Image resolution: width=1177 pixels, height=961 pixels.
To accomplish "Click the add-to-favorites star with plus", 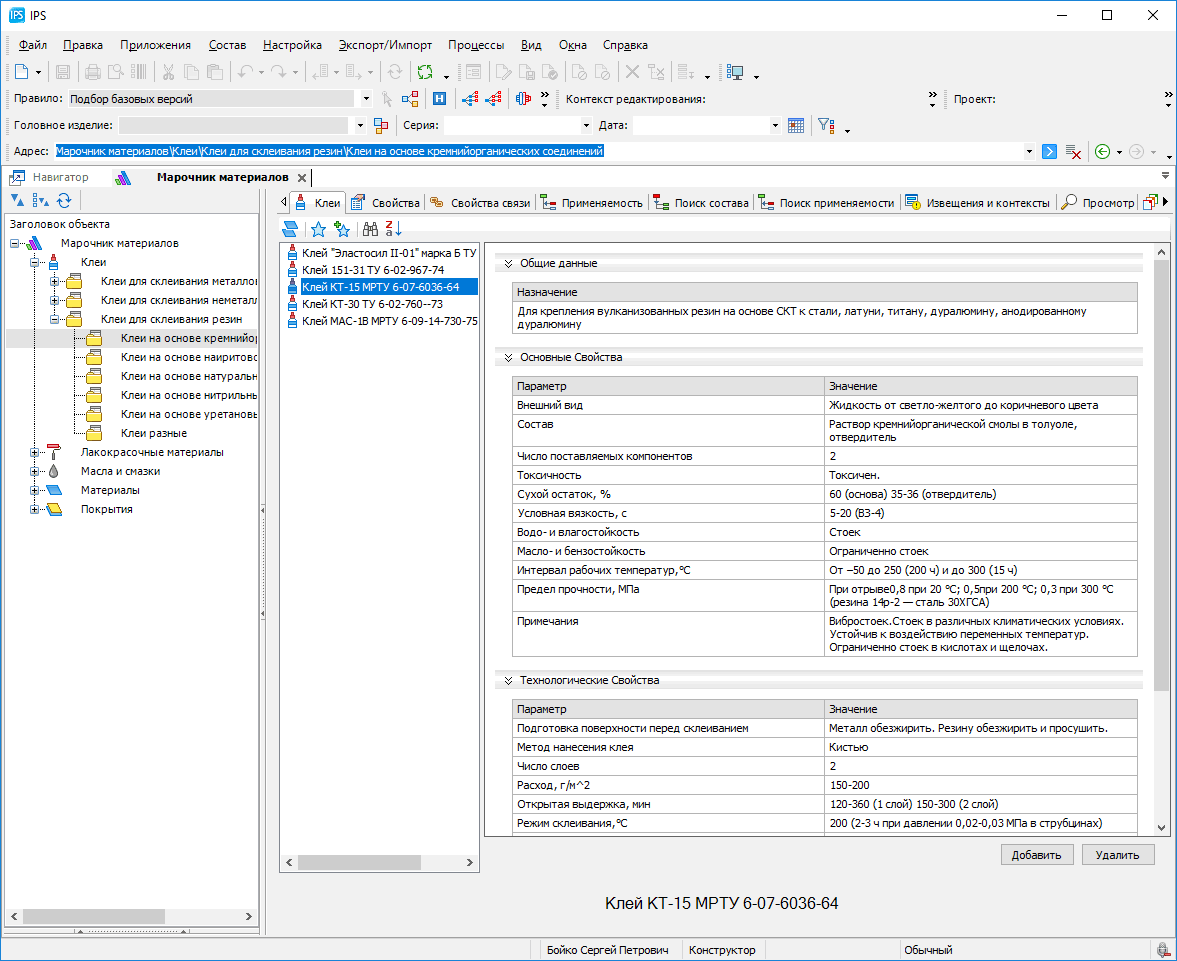I will pyautogui.click(x=343, y=228).
